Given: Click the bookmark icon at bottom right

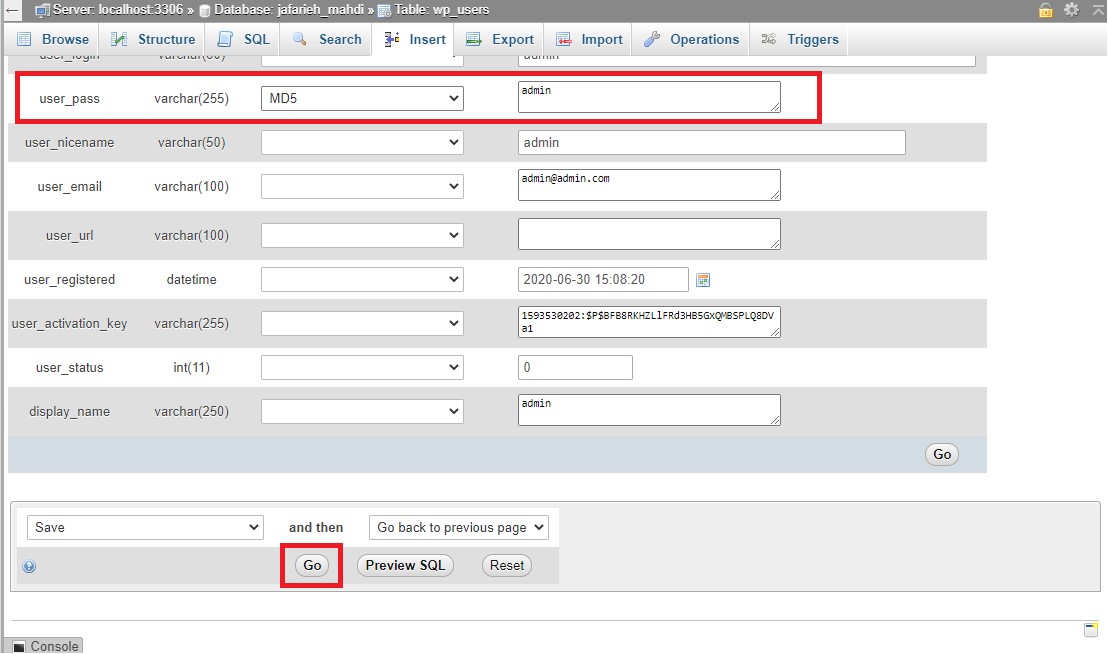Looking at the screenshot, I should (1091, 629).
